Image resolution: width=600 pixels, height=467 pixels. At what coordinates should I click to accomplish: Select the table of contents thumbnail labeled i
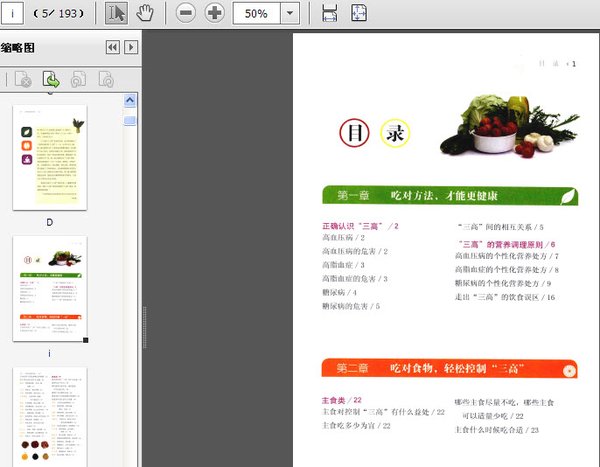(50, 289)
